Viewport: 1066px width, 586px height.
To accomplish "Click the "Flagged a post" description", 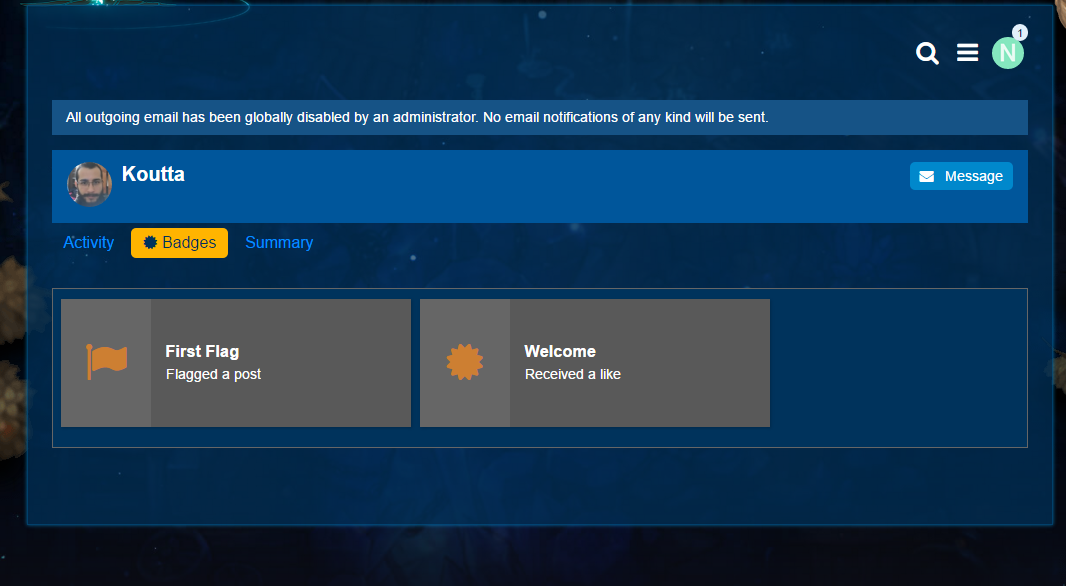I will [213, 374].
